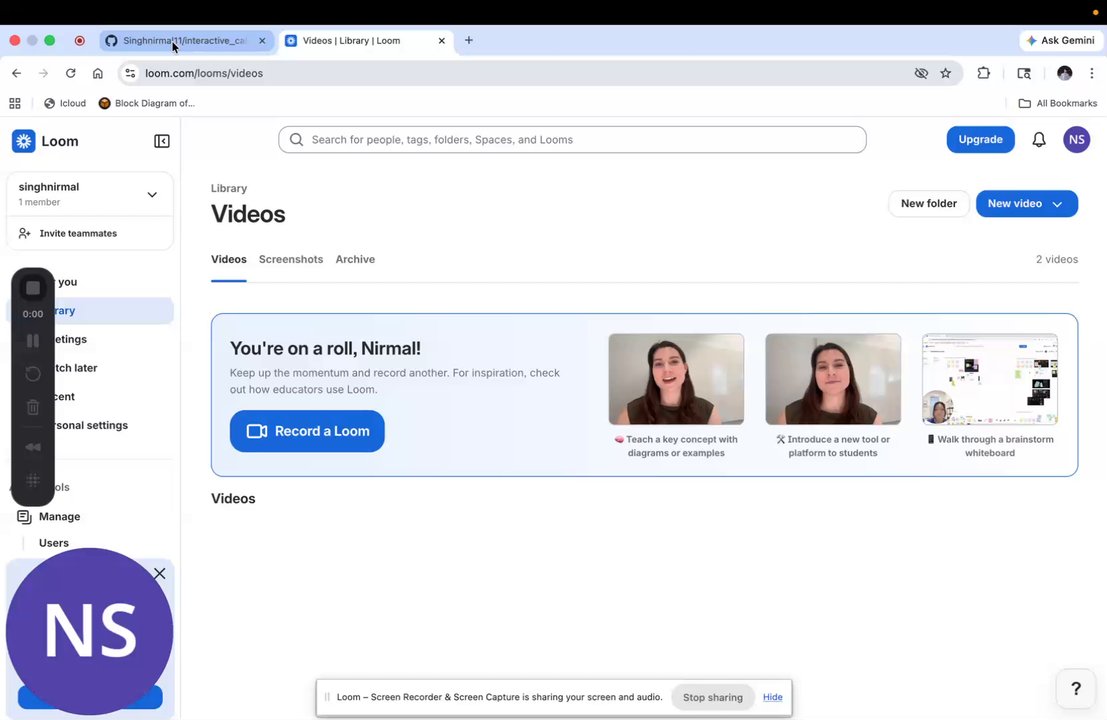The height and width of the screenshot is (720, 1107).
Task: Open the Chrome profile avatar
Action: click(1064, 73)
